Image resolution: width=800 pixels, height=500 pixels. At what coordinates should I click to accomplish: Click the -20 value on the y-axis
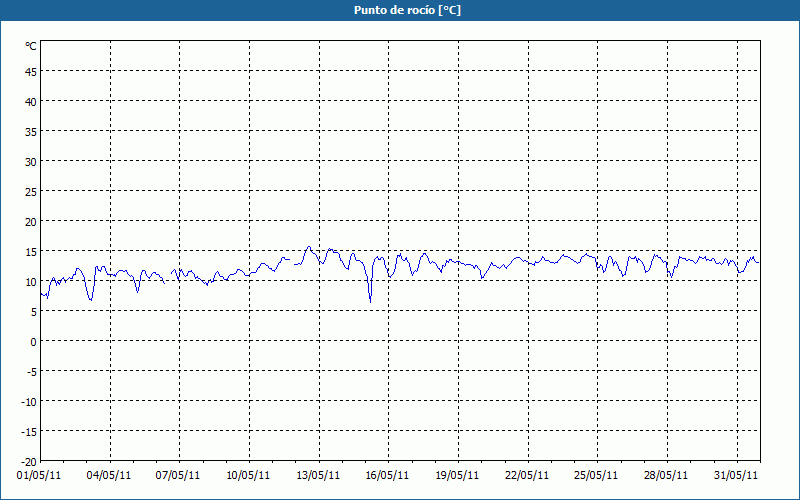click(29, 462)
